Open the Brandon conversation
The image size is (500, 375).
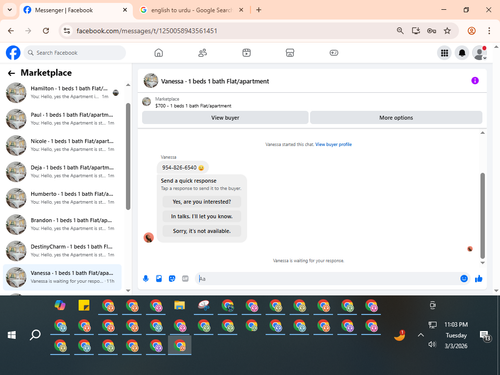click(x=62, y=224)
